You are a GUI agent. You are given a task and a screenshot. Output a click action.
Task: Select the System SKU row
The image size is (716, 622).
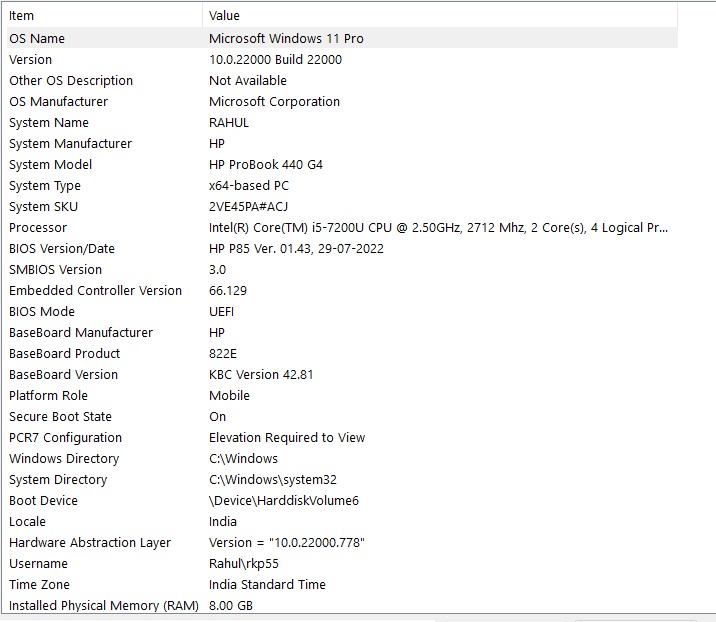click(x=342, y=206)
